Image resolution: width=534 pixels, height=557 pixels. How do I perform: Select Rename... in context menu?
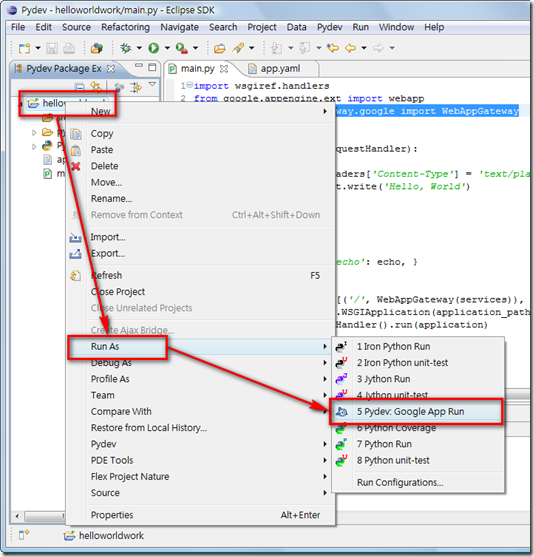[112, 199]
